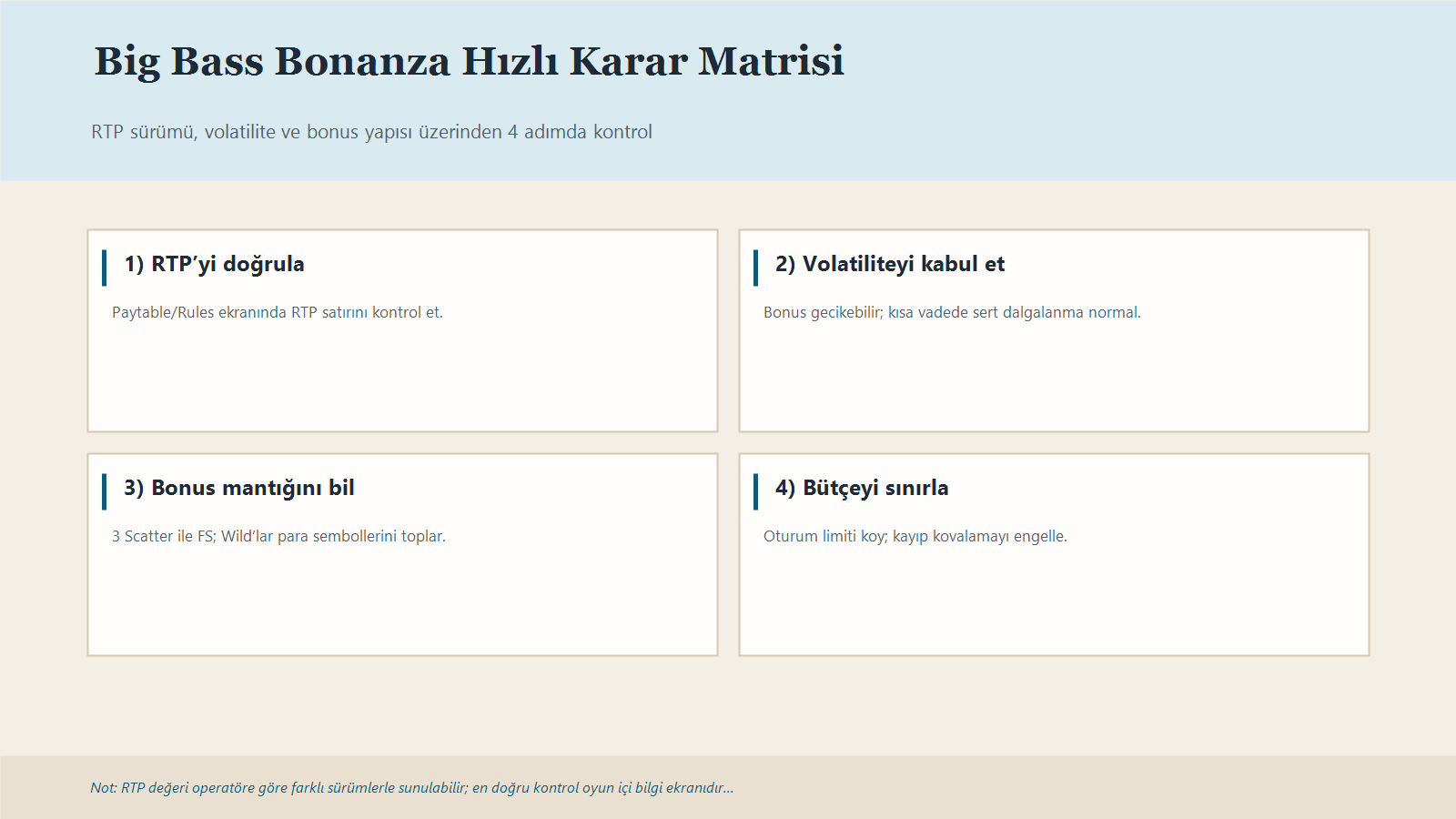Image resolution: width=1456 pixels, height=819 pixels.
Task: Click the main title Big Bass Bonanza Hızlı Karar Matrisi
Action: (469, 62)
